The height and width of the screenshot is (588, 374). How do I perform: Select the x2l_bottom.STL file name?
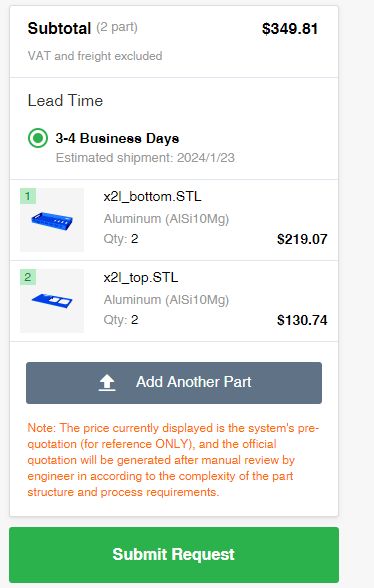152,197
